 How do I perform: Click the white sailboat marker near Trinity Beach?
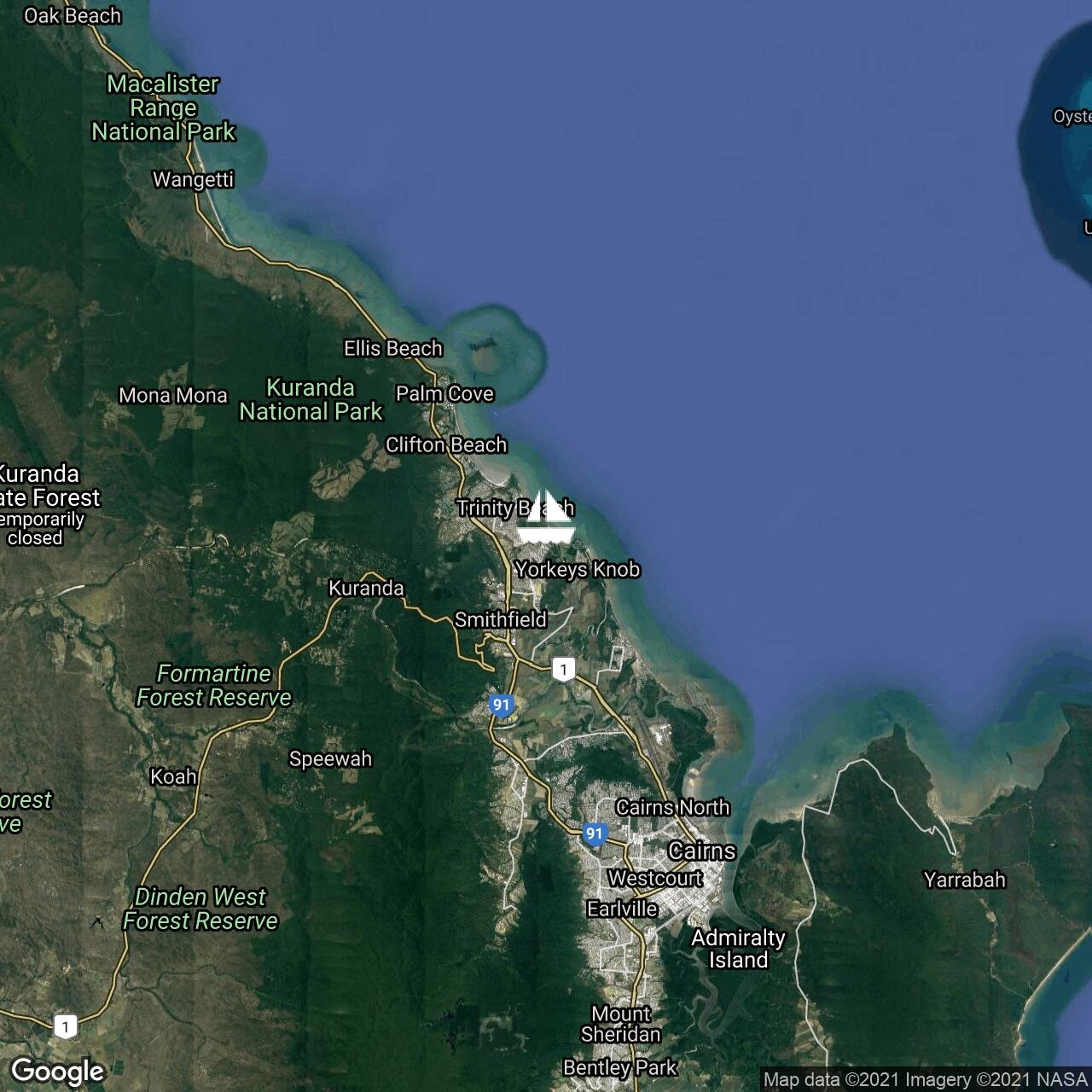point(546,518)
